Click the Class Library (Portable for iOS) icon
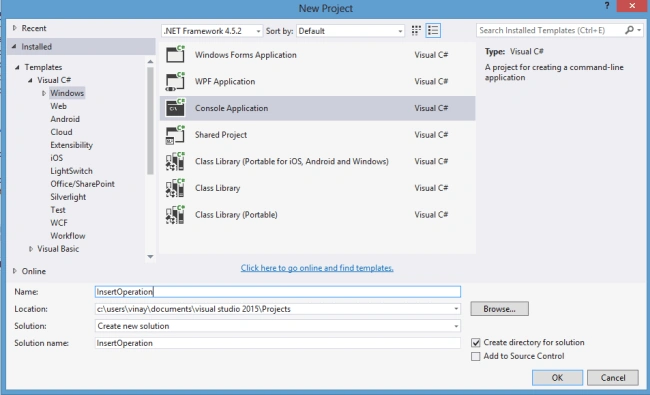The width and height of the screenshot is (650, 395). (175, 161)
